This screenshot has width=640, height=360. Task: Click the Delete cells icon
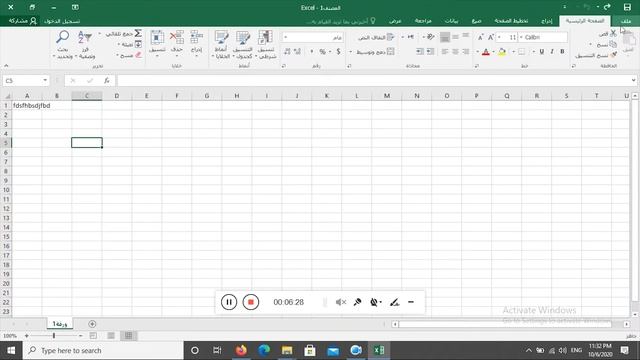point(177,38)
